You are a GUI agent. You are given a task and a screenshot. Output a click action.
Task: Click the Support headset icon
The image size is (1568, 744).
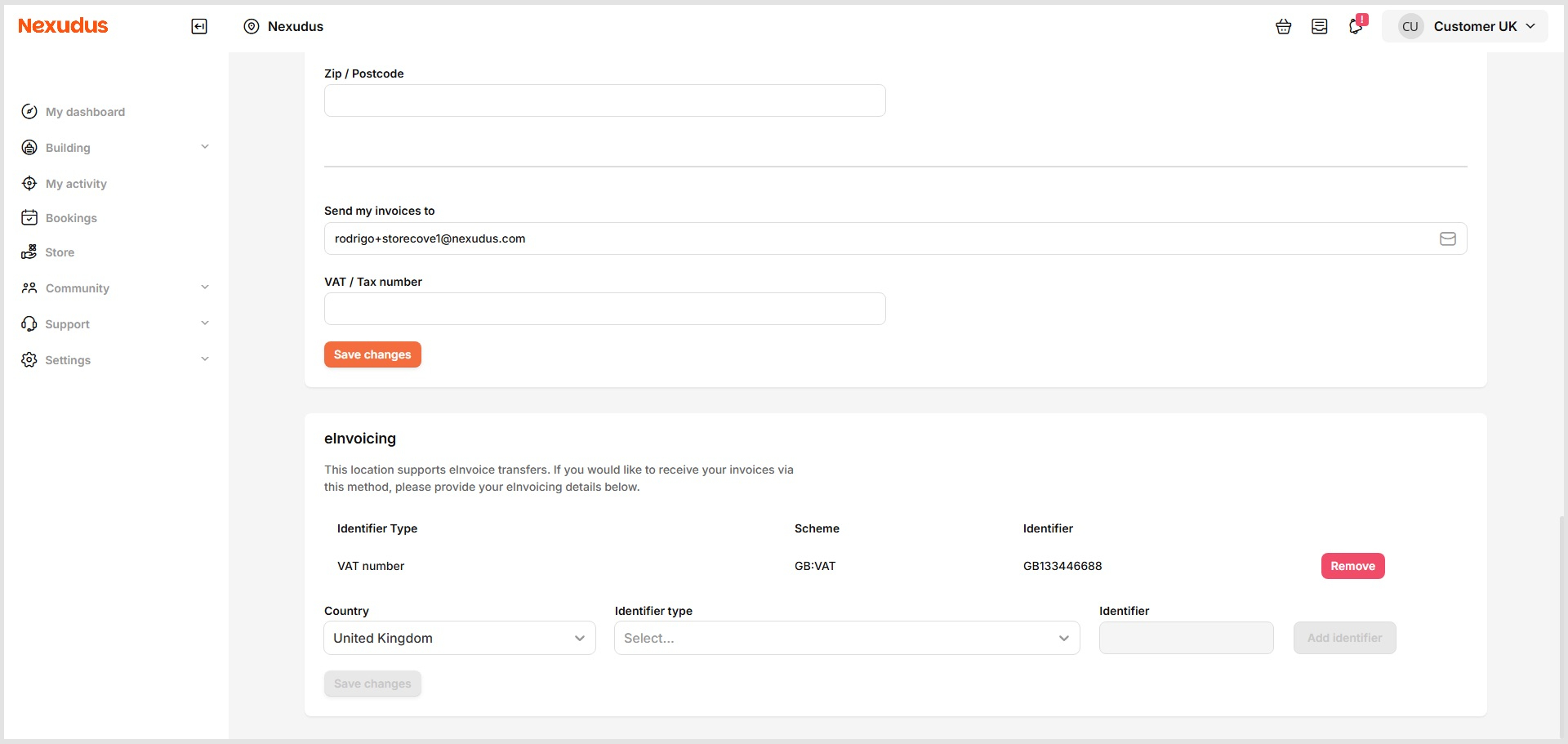(x=29, y=323)
